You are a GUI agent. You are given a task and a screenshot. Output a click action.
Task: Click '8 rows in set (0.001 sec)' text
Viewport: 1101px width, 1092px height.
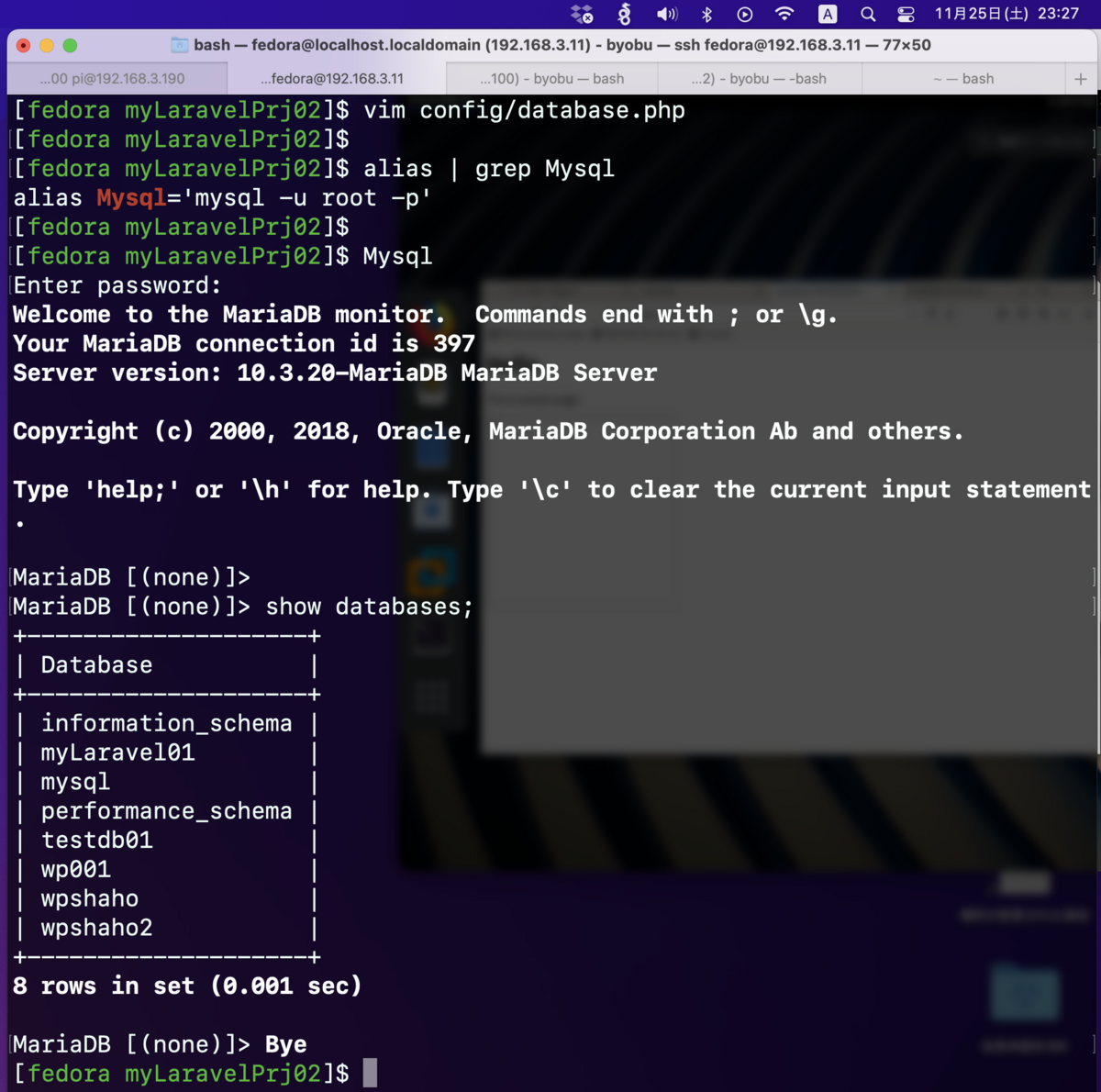click(187, 986)
